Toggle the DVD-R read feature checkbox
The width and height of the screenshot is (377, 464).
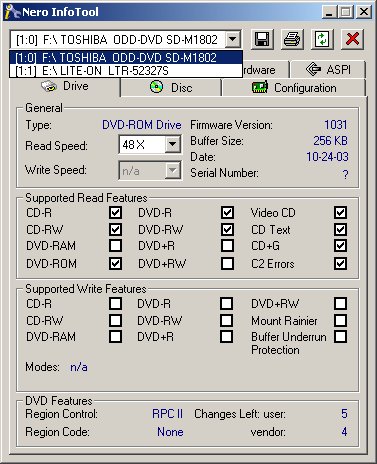click(227, 212)
